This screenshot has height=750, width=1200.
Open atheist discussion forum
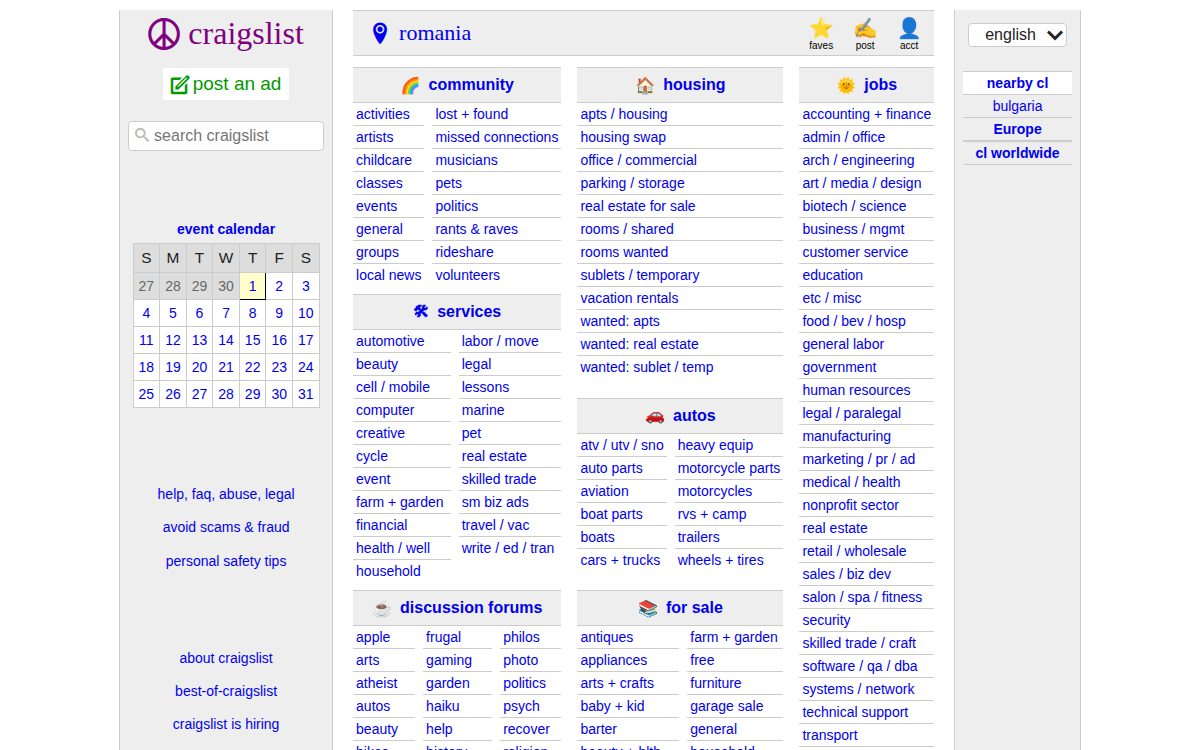pyautogui.click(x=377, y=683)
